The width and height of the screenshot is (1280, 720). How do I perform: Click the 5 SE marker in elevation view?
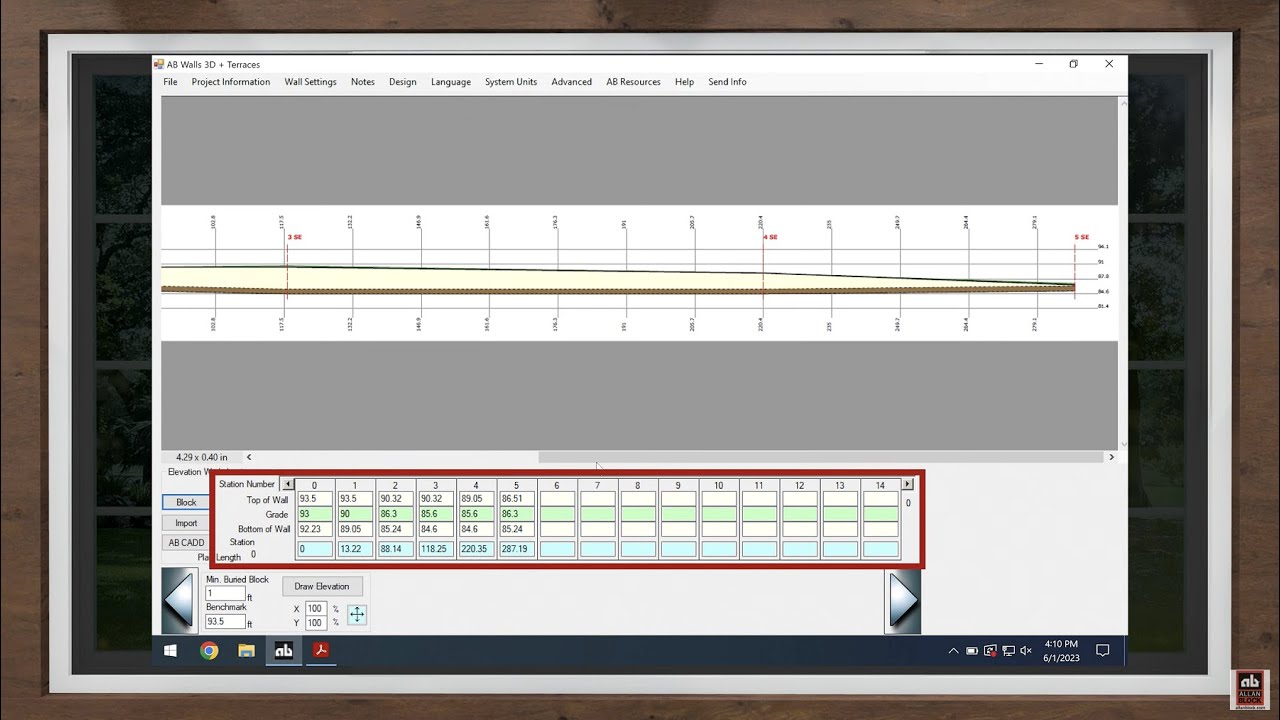coord(1082,237)
